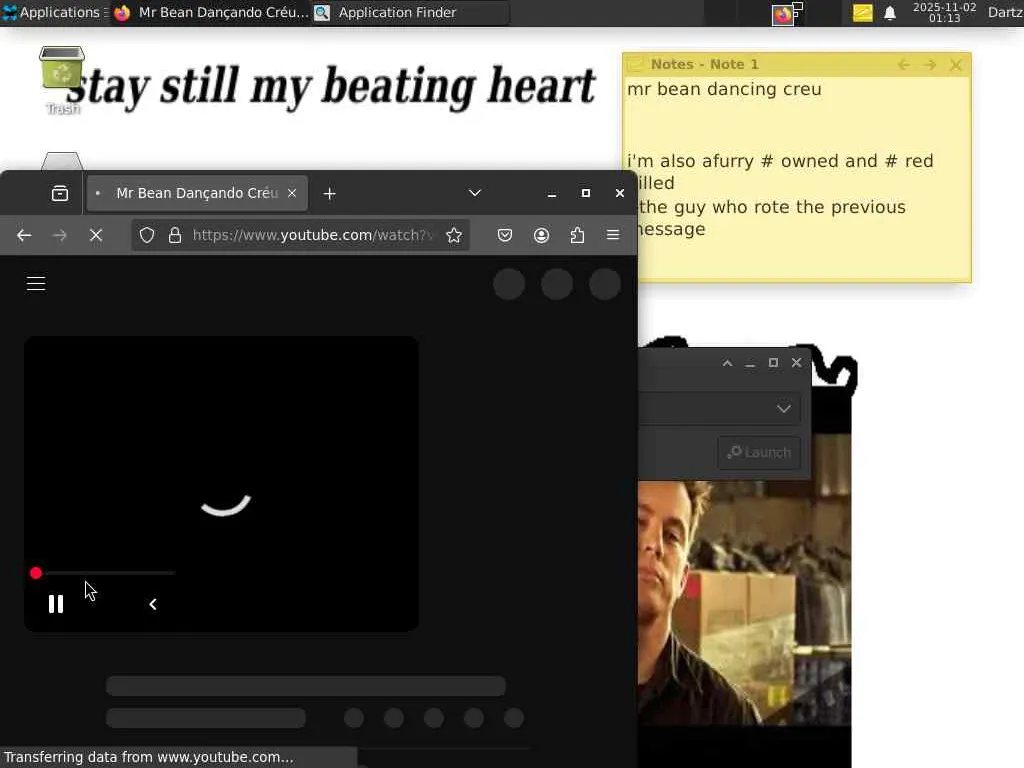Click the red scrubber on the video progress bar
Screen dimensions: 1024x768
pyautogui.click(x=36, y=573)
